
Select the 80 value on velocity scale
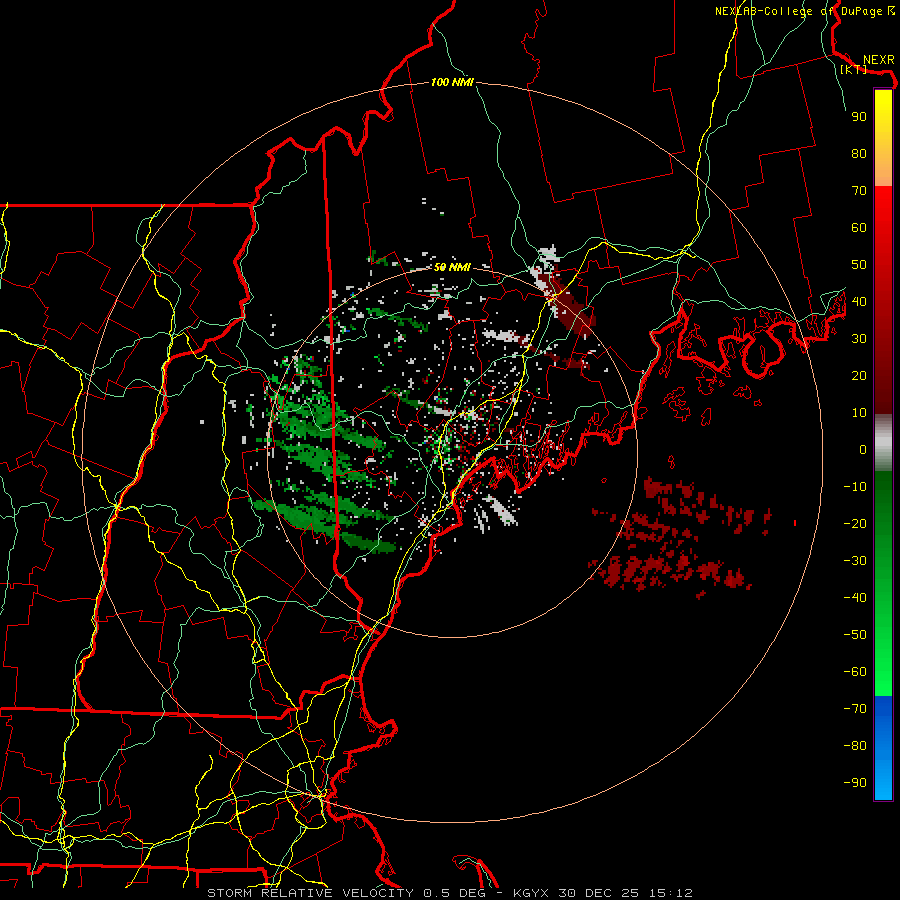point(859,153)
